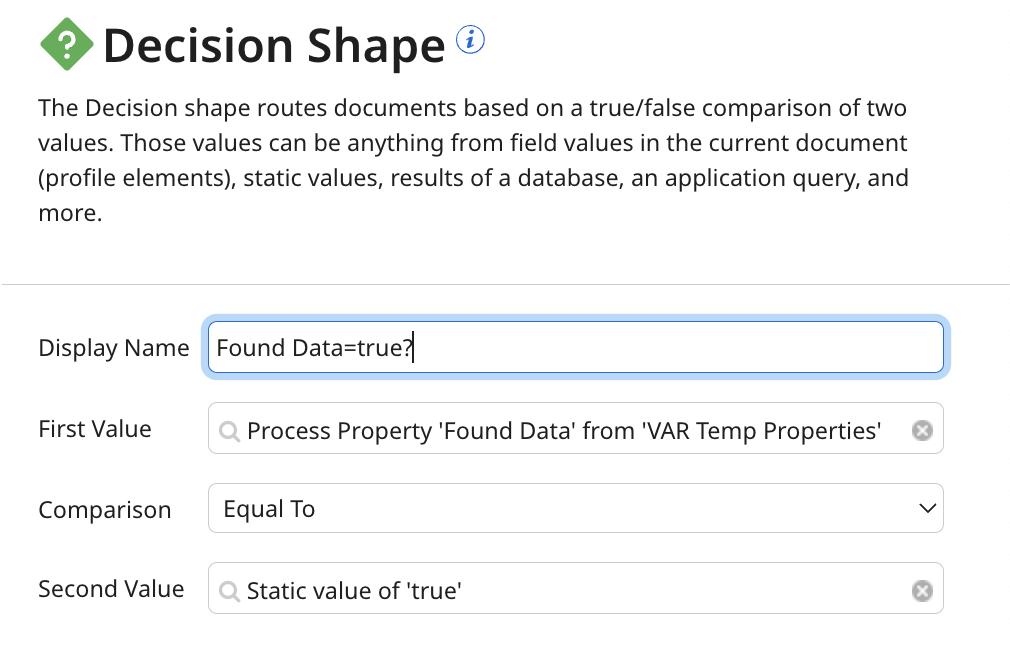Place cursor after "true?" in Display Name
Screen dimensions: 1010x654
pyautogui.click(x=413, y=348)
